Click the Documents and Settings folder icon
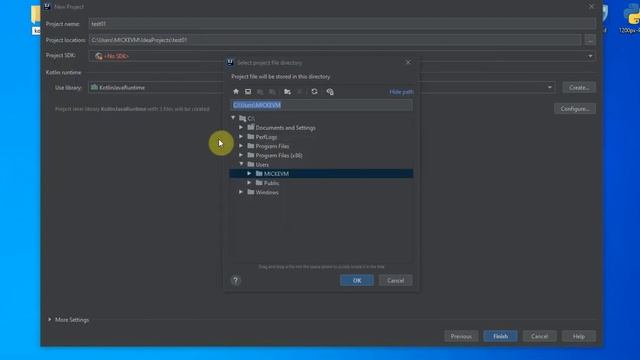This screenshot has height=360, width=640. [251, 127]
